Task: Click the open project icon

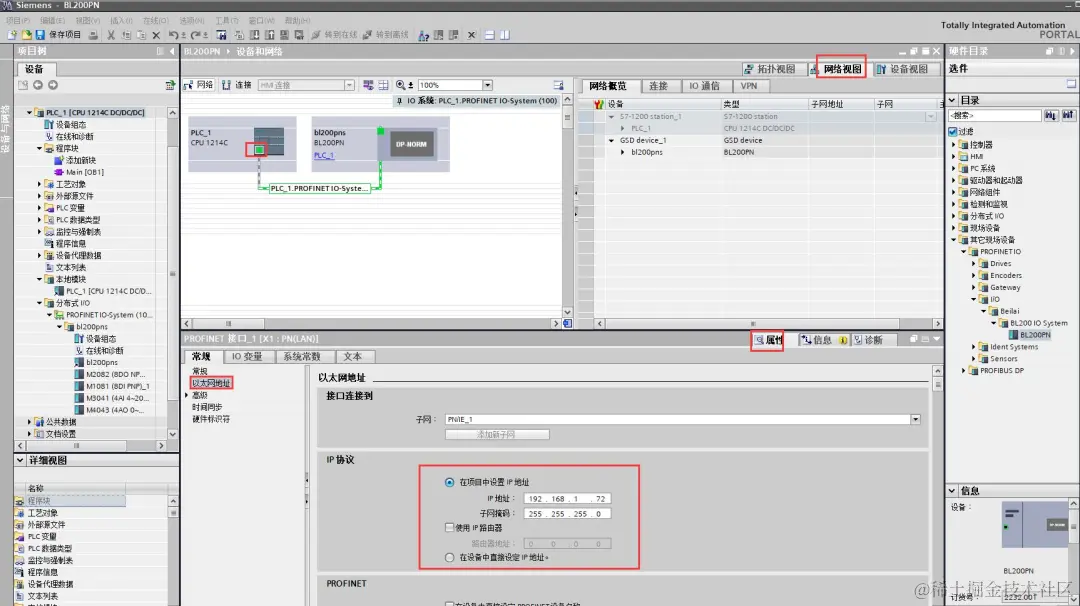Action: 26,34
